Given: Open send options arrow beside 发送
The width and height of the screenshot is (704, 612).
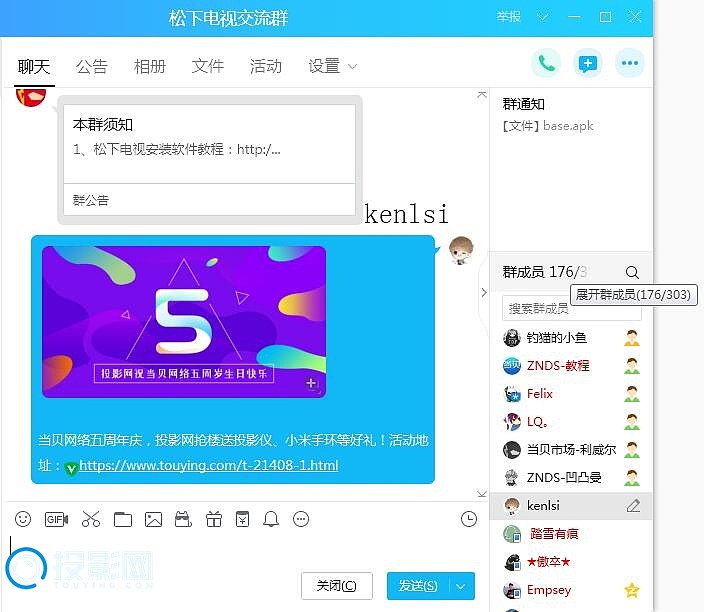Looking at the screenshot, I should 461,586.
